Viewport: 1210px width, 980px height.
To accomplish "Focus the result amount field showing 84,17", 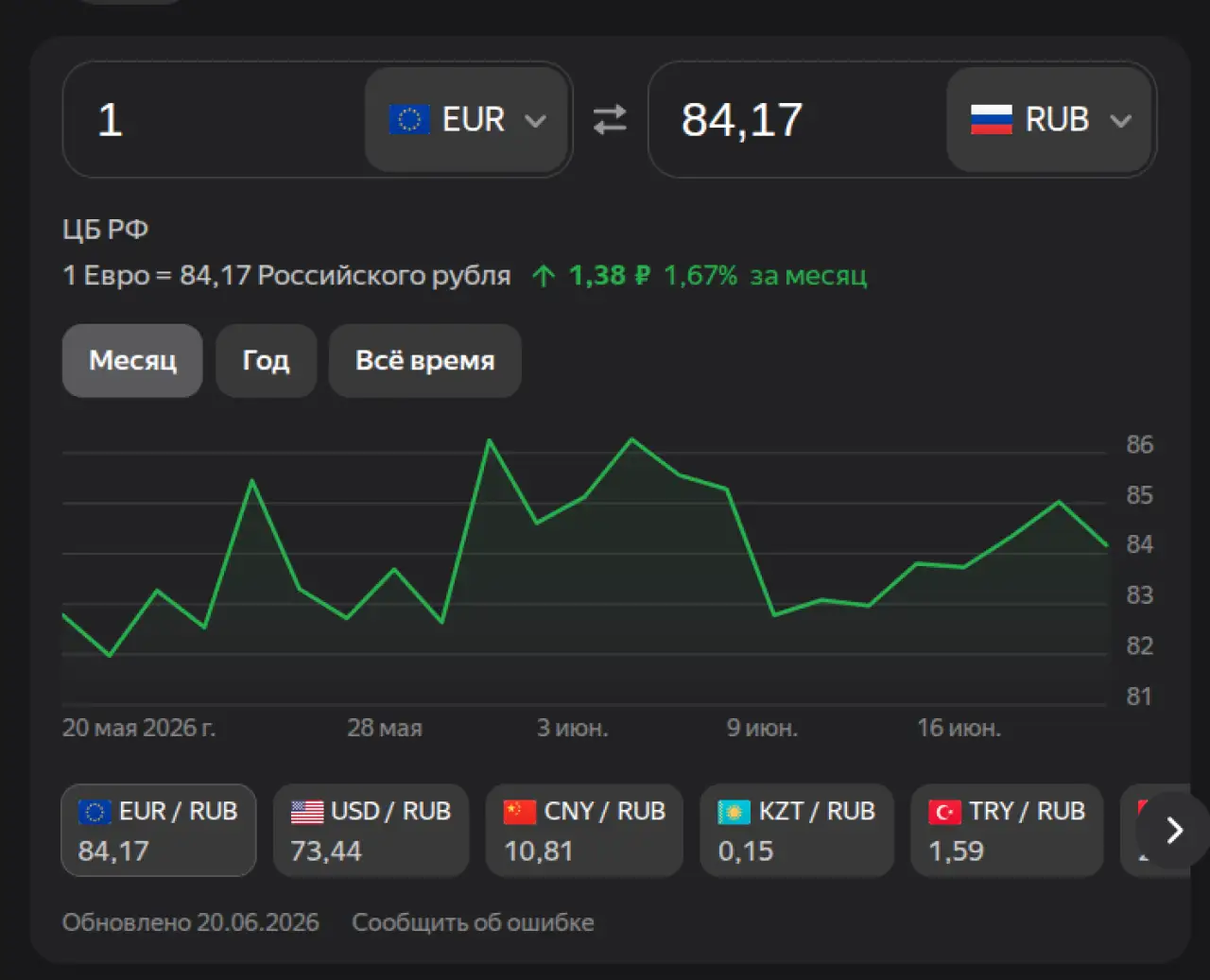I will (798, 120).
